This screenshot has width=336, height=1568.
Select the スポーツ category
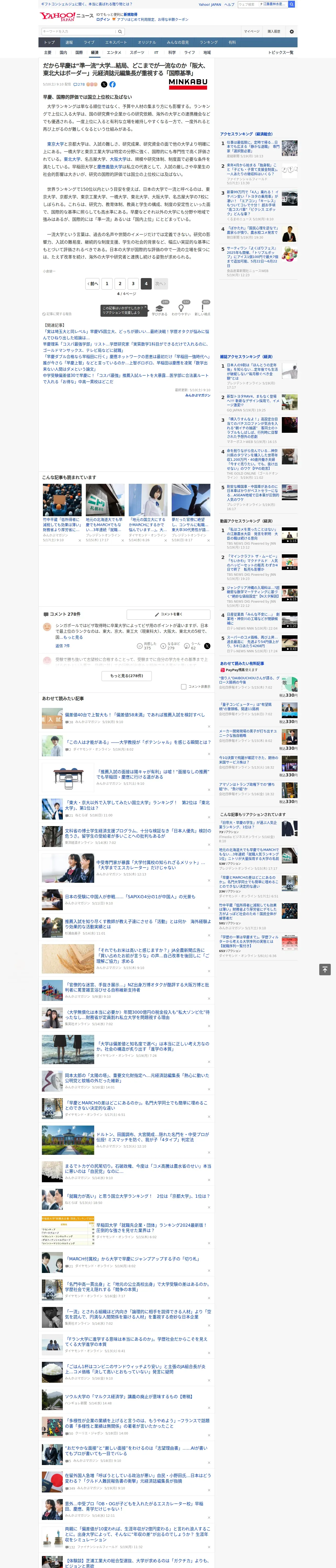[x=137, y=52]
